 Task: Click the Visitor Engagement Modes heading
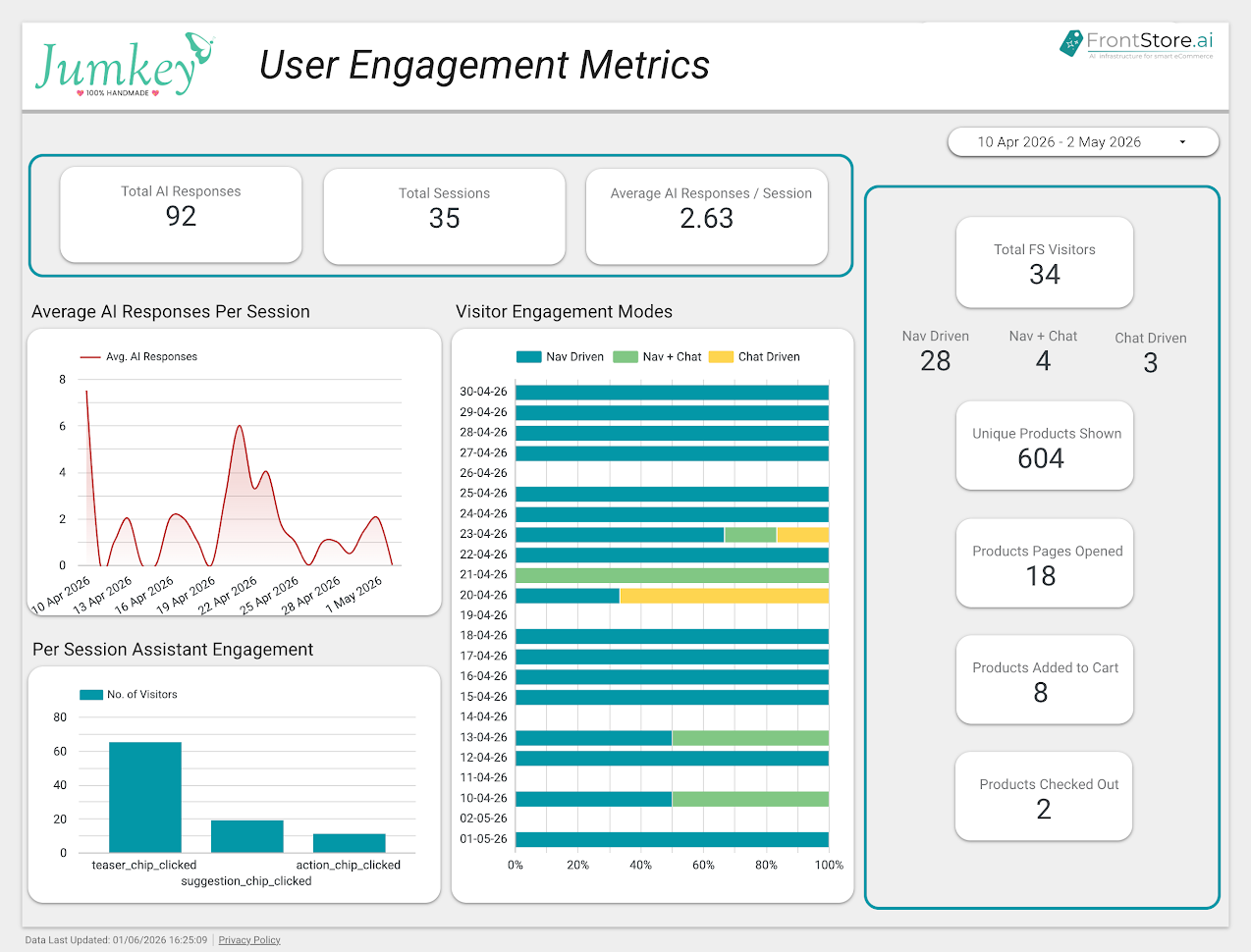pos(564,312)
